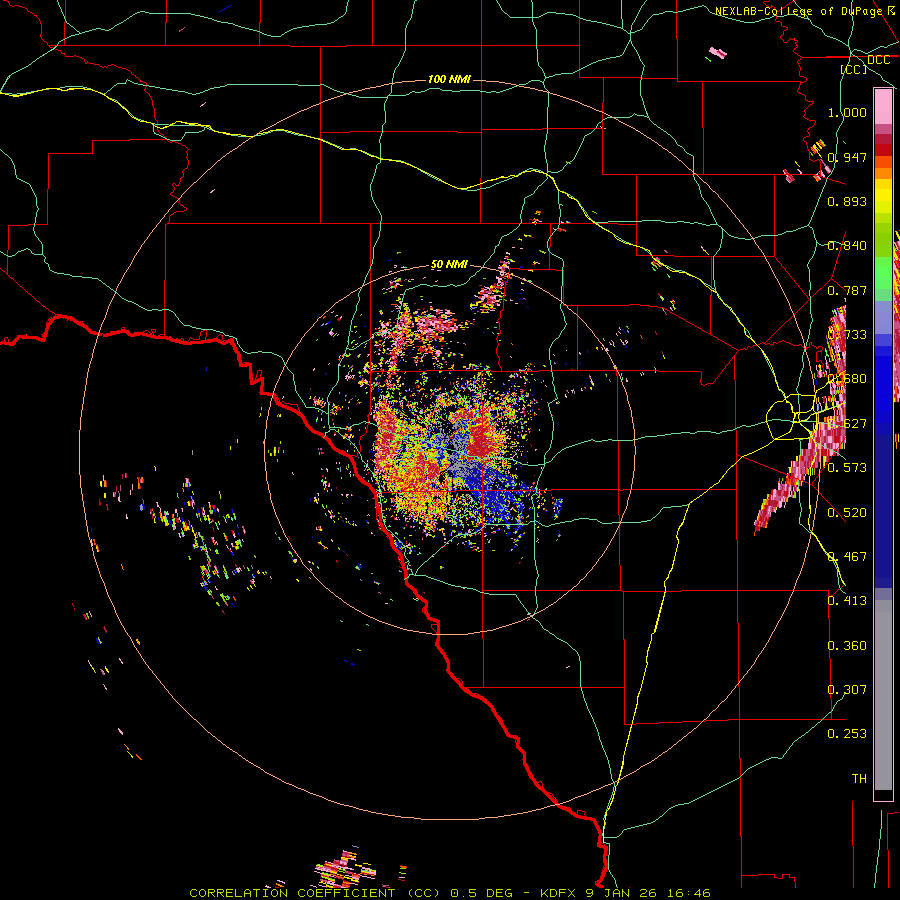Click the bright green segment of color bar
This screenshot has height=900, width=900.
click(883, 274)
